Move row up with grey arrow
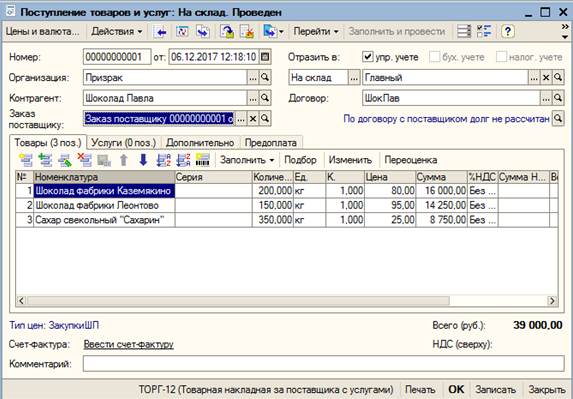The height and width of the screenshot is (399, 573). (124, 160)
